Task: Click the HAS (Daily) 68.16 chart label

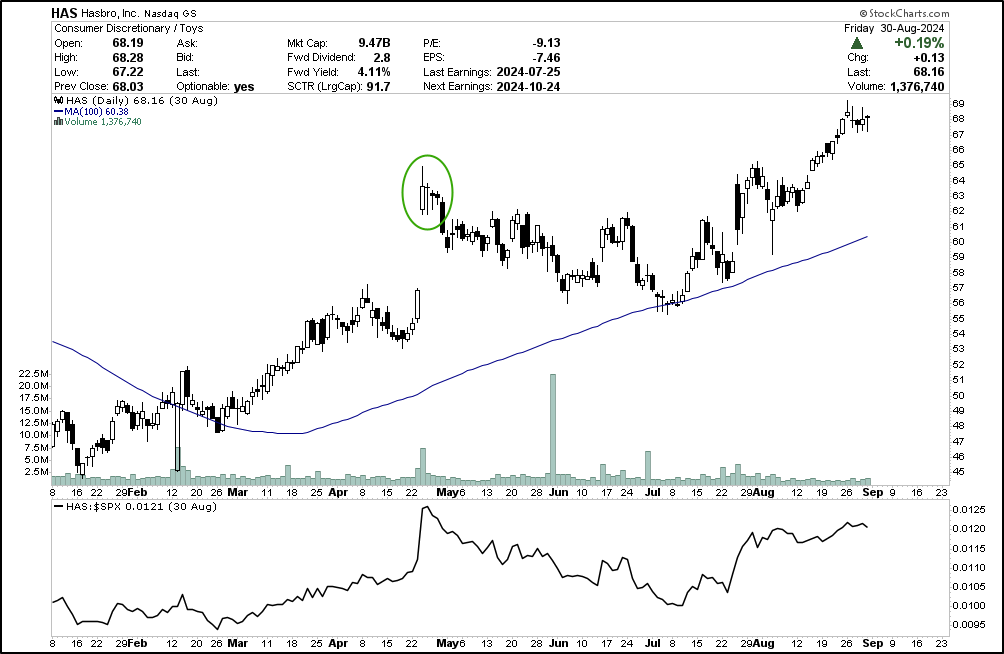Action: click(142, 101)
